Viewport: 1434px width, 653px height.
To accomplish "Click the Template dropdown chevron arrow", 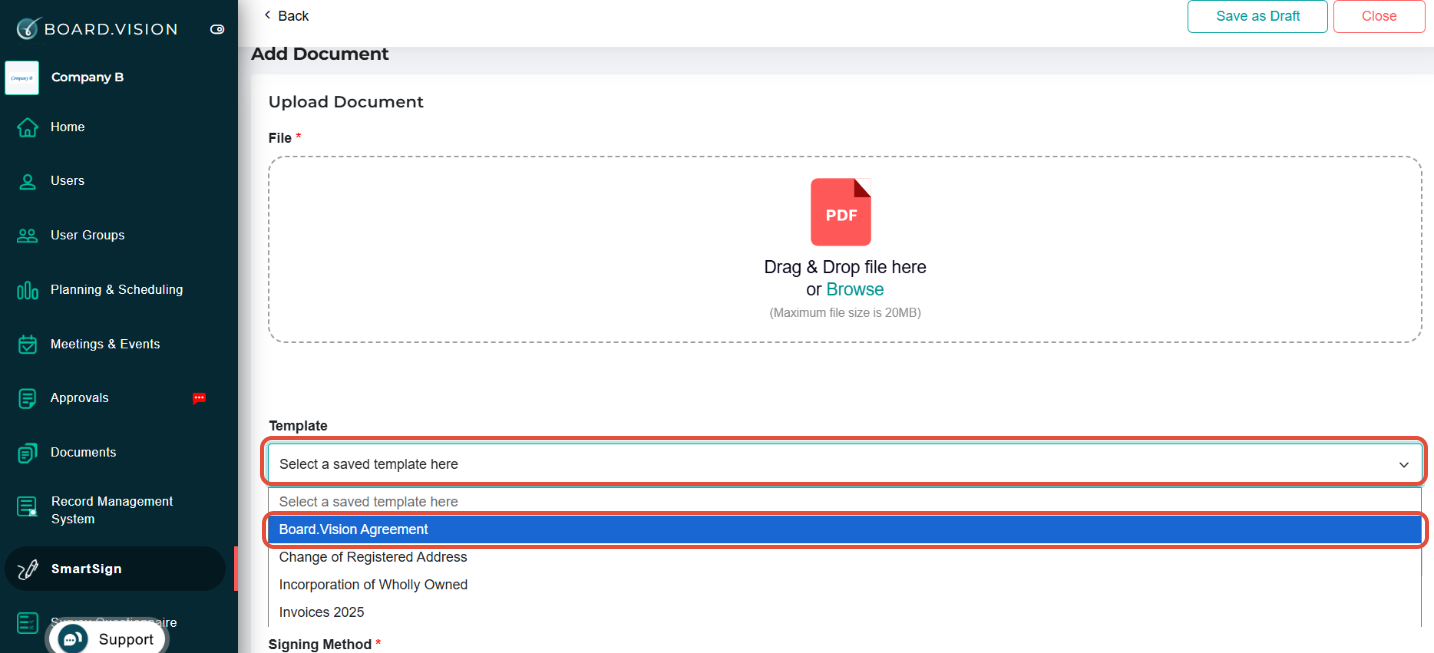I will tap(1404, 465).
